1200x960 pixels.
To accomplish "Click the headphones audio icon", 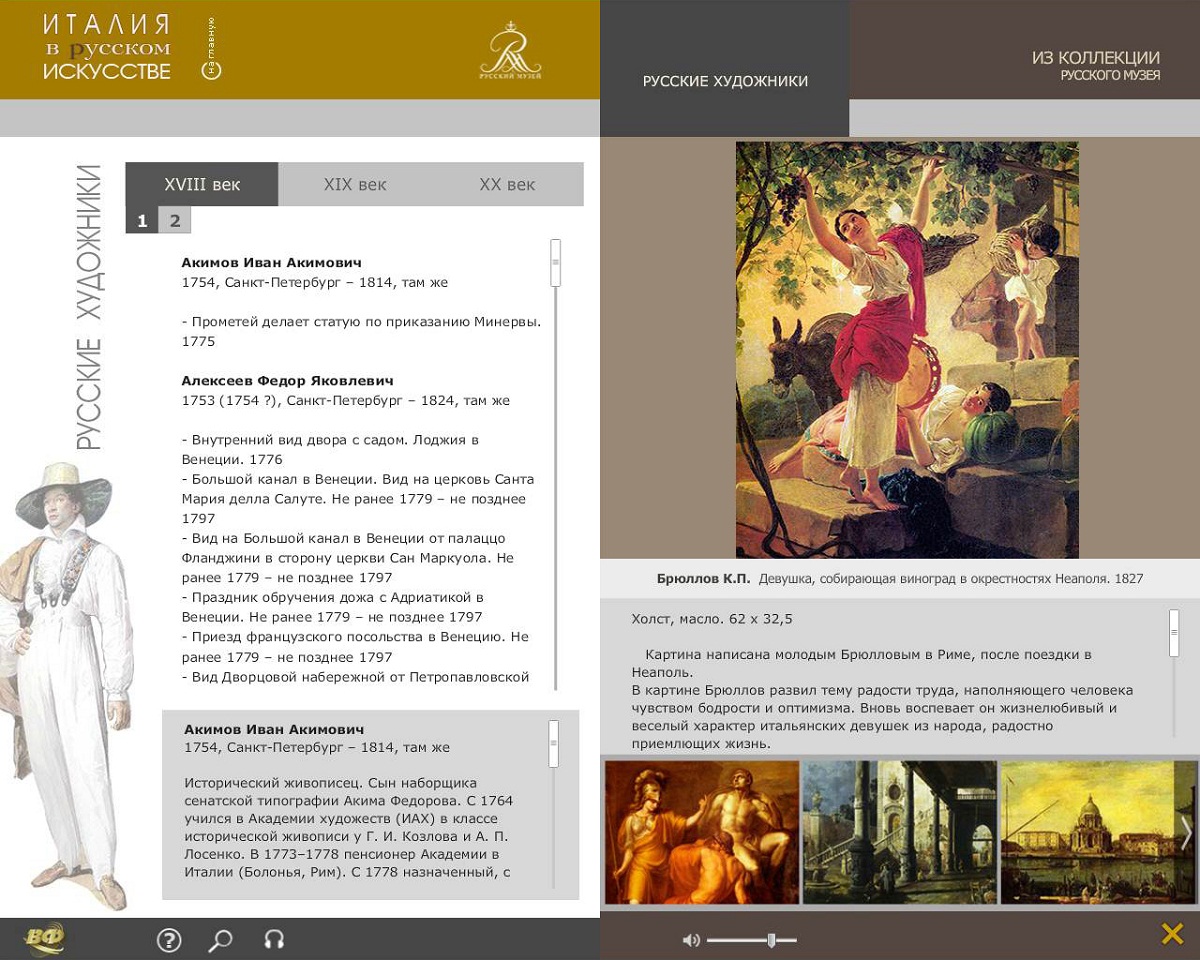I will [274, 940].
